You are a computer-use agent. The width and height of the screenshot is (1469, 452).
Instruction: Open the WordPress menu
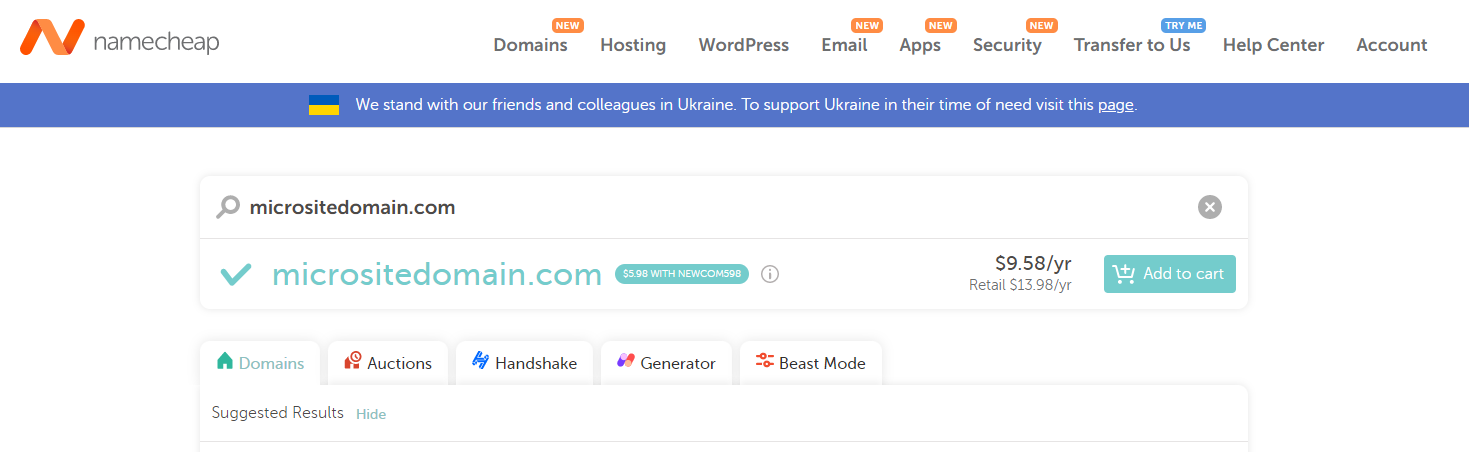click(x=743, y=45)
